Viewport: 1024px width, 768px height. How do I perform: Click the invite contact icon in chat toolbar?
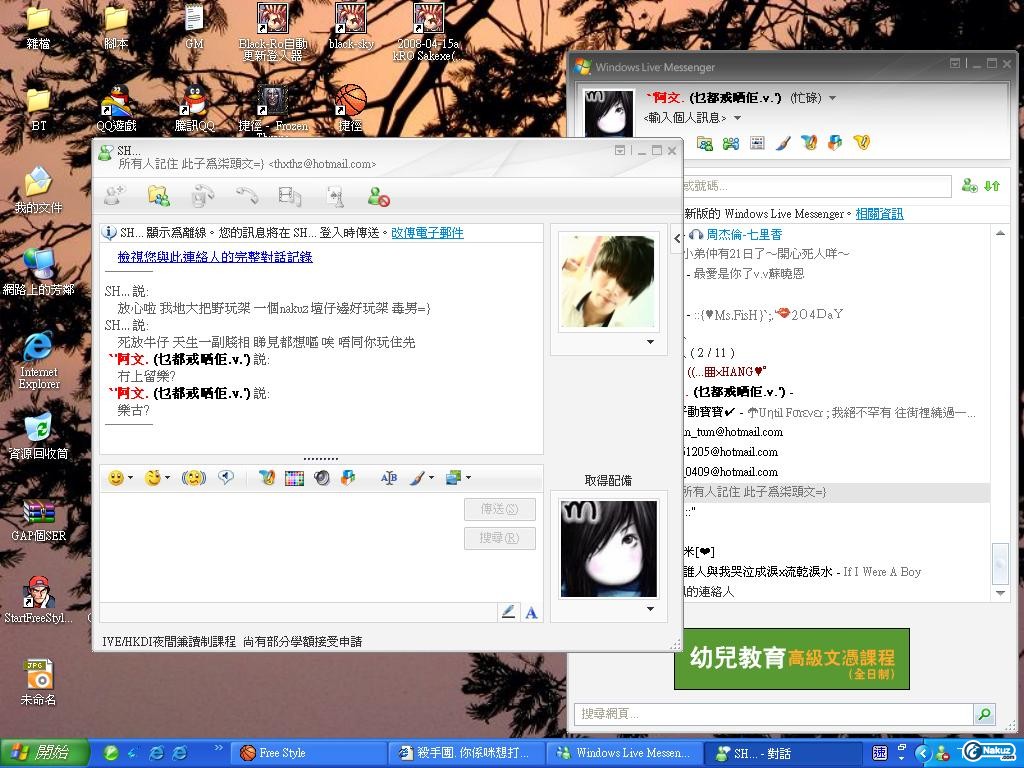tap(115, 195)
